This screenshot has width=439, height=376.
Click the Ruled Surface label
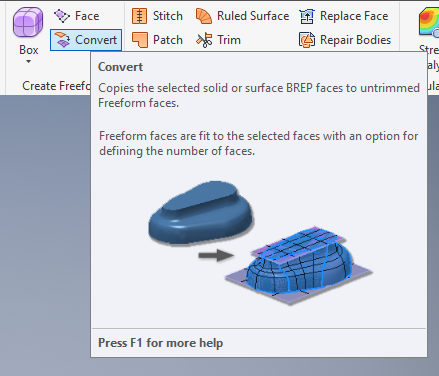click(x=253, y=16)
